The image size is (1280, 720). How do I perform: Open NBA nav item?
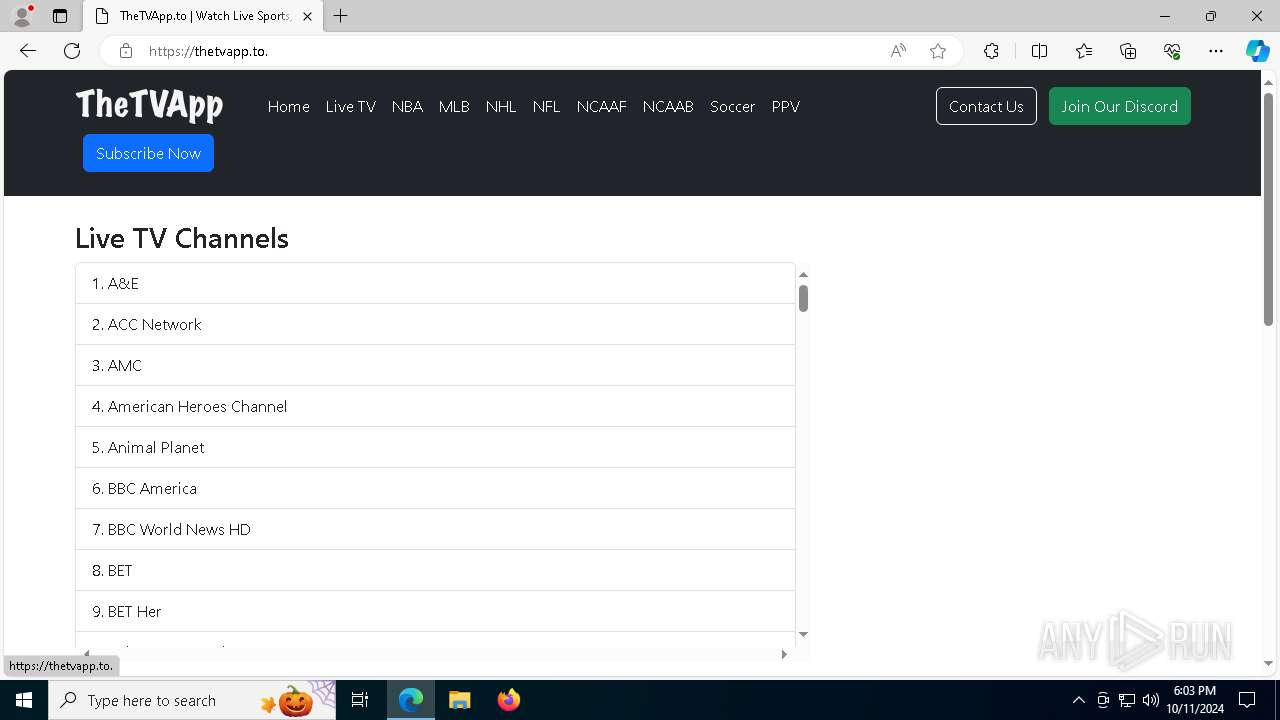[x=407, y=107]
